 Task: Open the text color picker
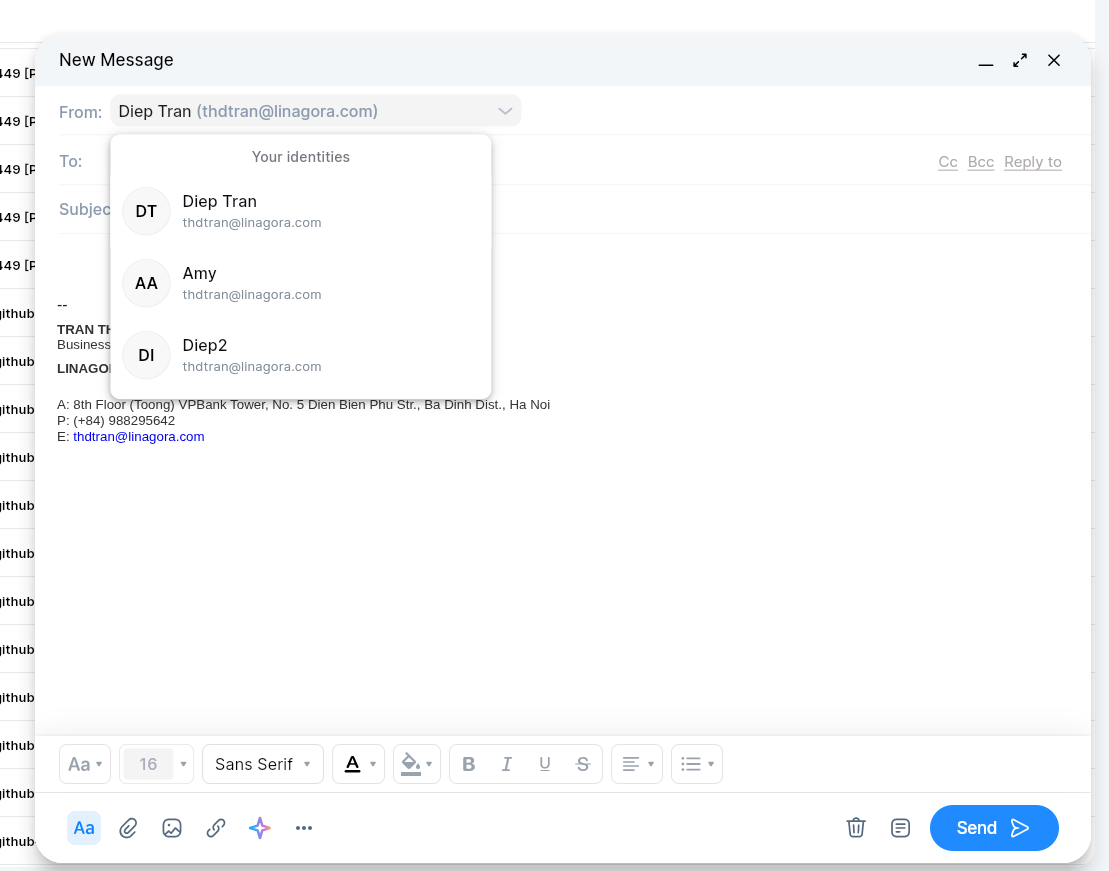pyautogui.click(x=359, y=764)
